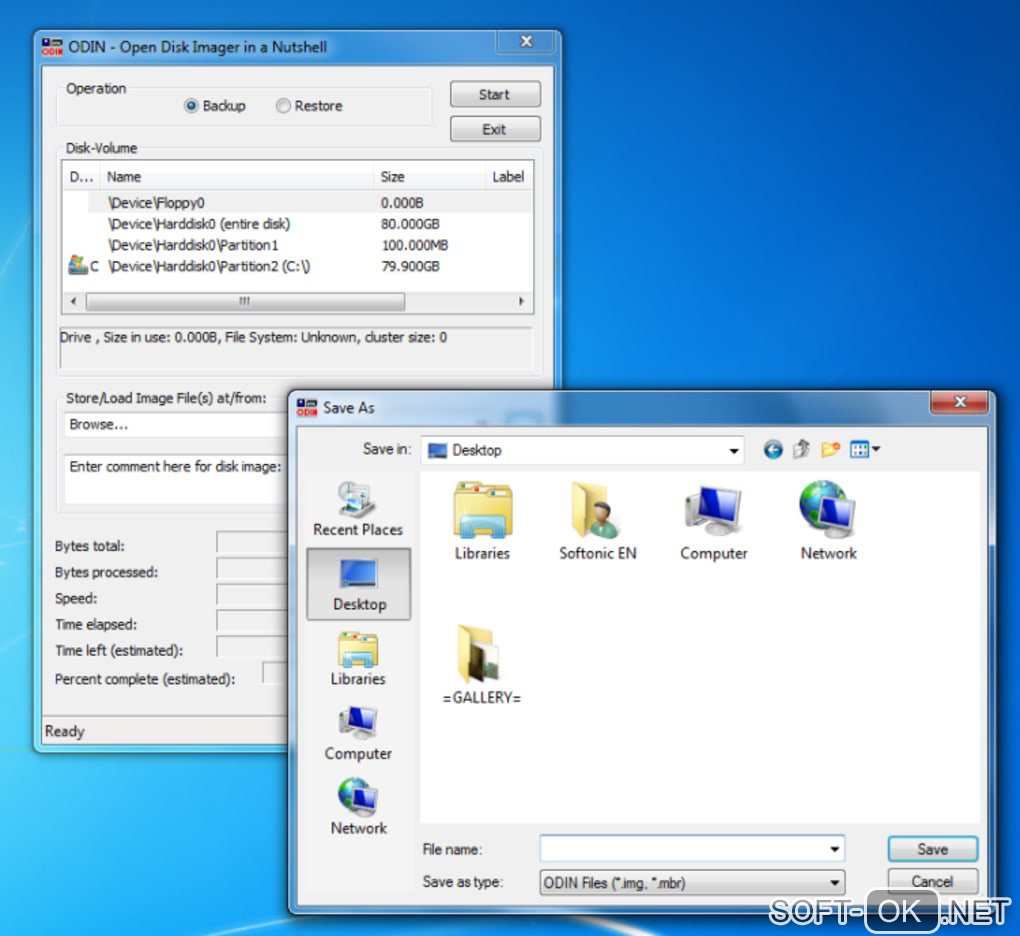This screenshot has height=936, width=1020.
Task: Expand the Save as type ODIN Files dropdown
Action: pyautogui.click(x=834, y=883)
